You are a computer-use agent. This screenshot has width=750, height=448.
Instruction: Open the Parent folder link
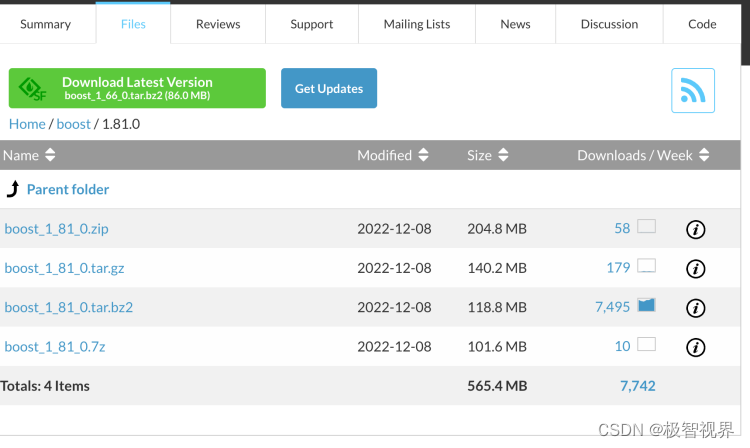click(x=68, y=189)
